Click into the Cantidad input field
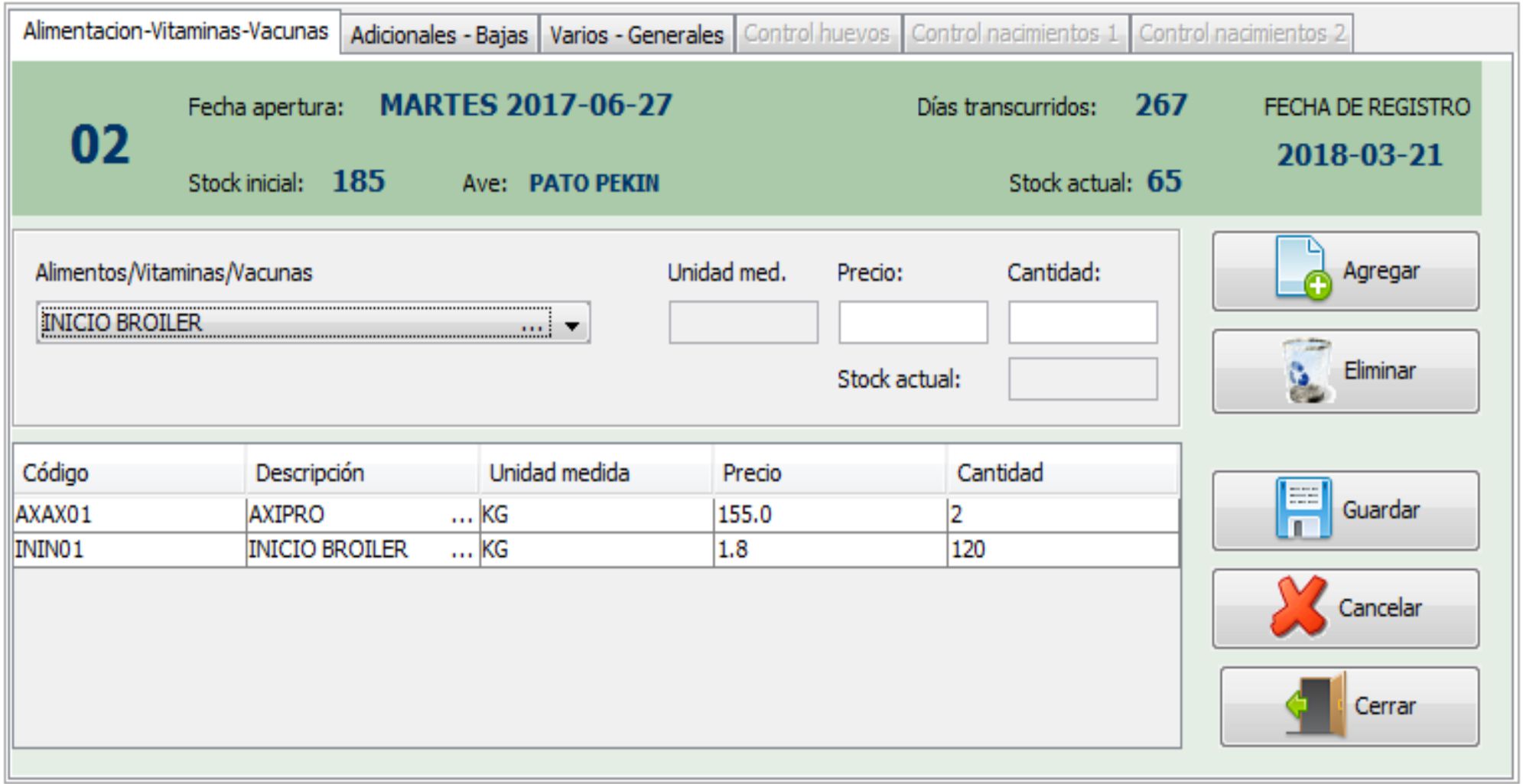1523x784 pixels. click(1082, 322)
